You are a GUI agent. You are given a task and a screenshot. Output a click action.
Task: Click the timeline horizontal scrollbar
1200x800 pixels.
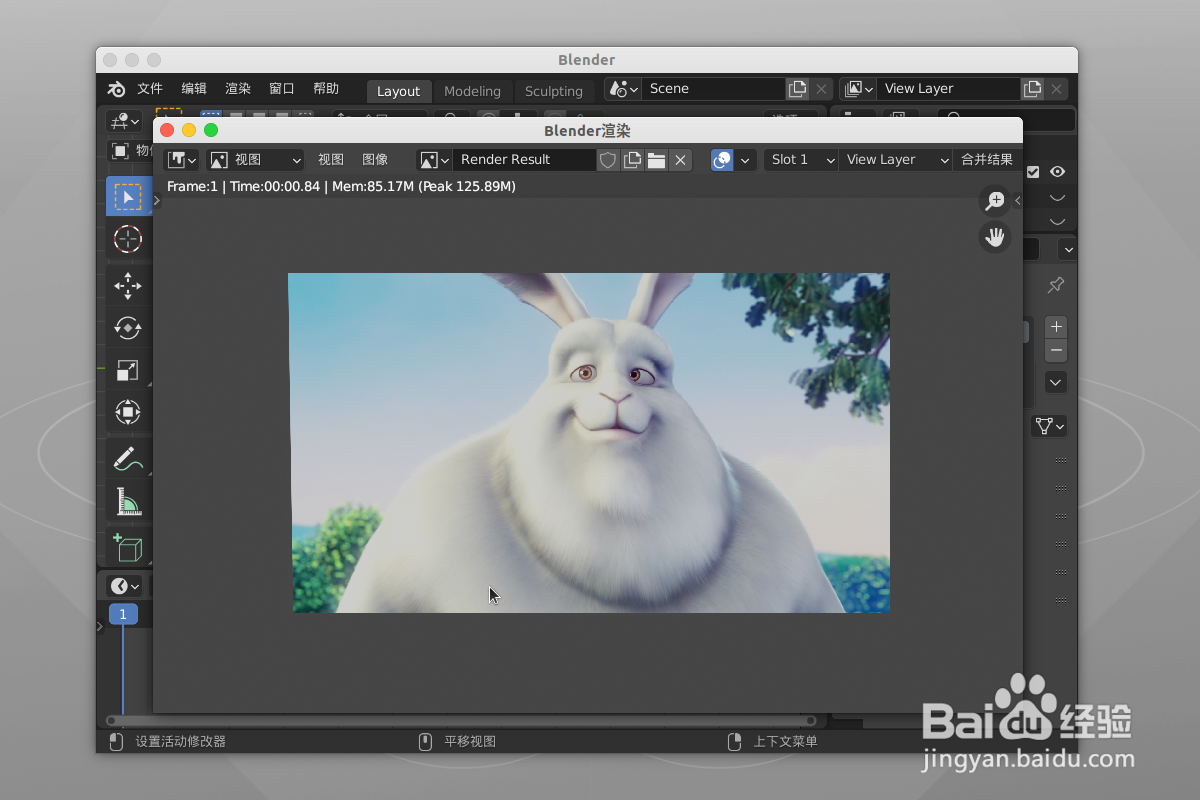click(461, 720)
